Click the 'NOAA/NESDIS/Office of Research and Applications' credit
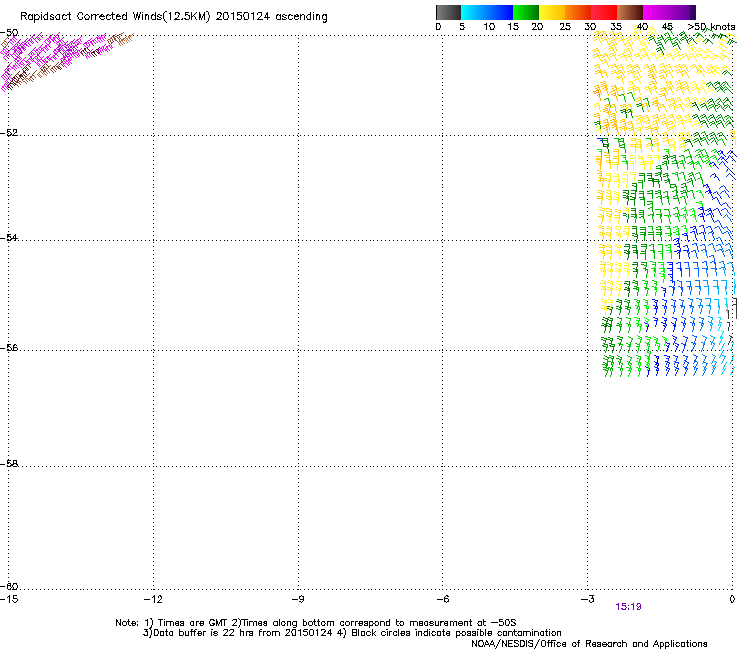 pos(589,644)
